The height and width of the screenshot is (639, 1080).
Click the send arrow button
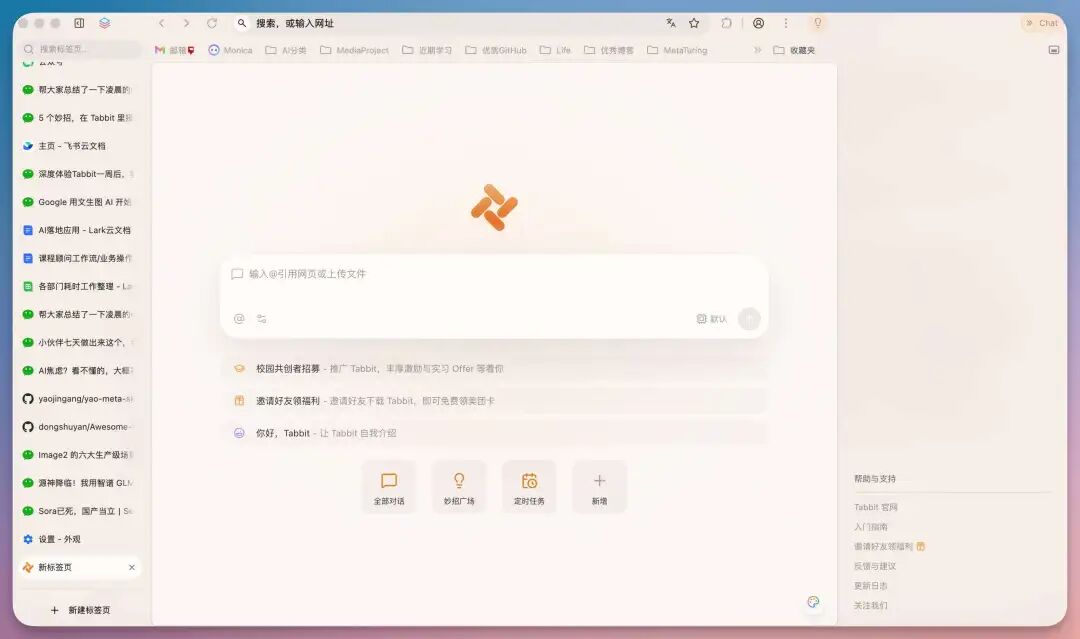pos(749,319)
